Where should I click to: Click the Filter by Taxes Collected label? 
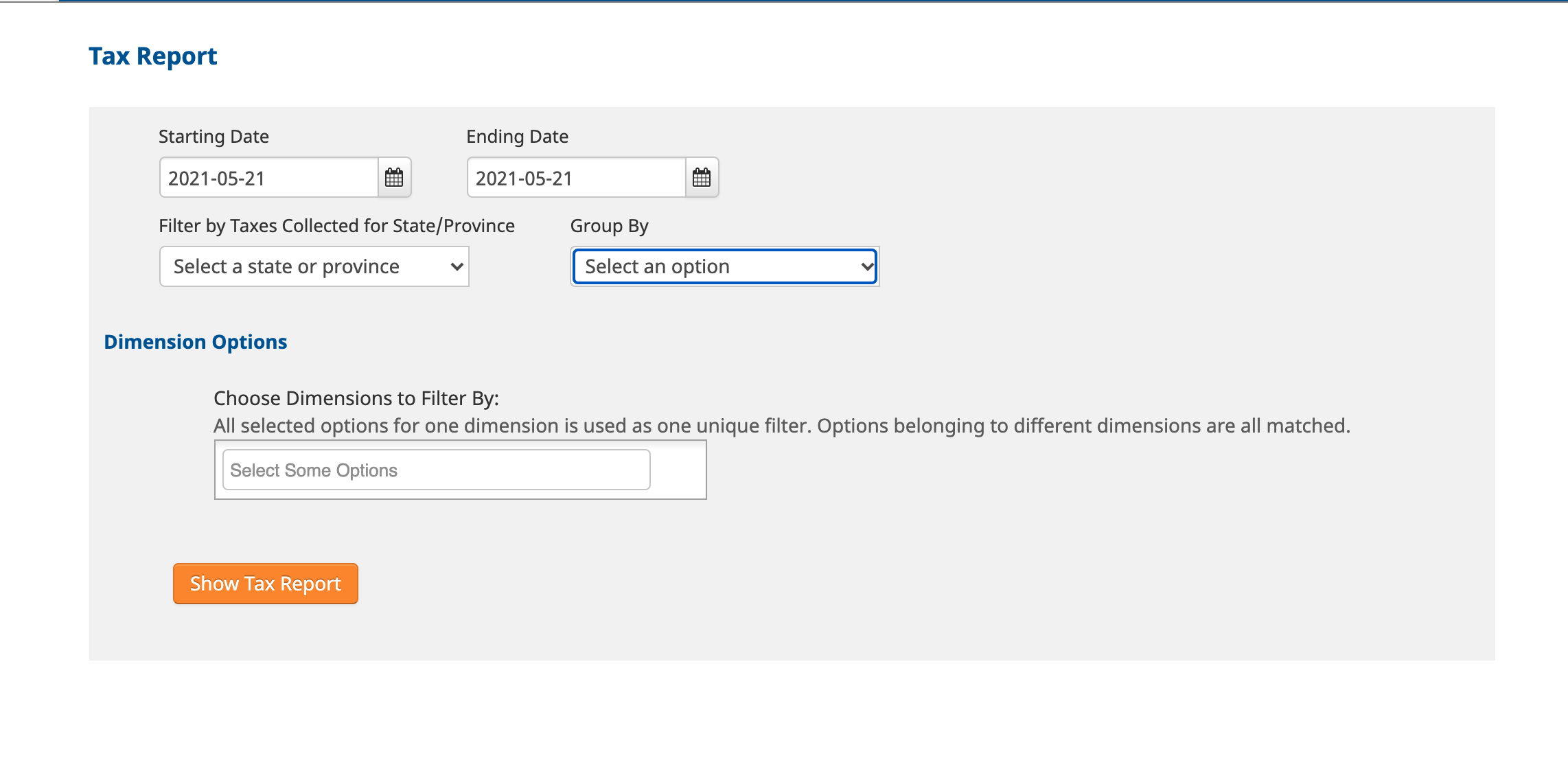click(336, 226)
